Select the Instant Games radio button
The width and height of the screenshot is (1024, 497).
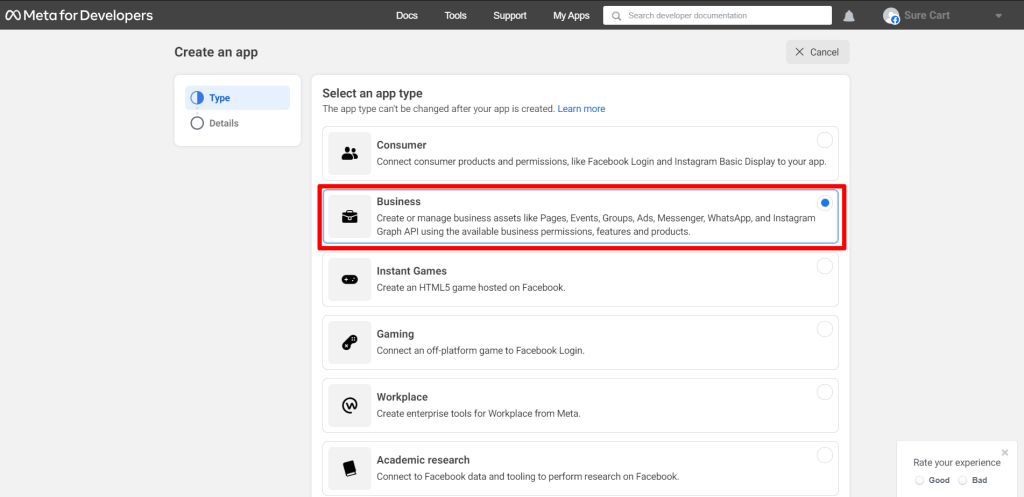[824, 266]
